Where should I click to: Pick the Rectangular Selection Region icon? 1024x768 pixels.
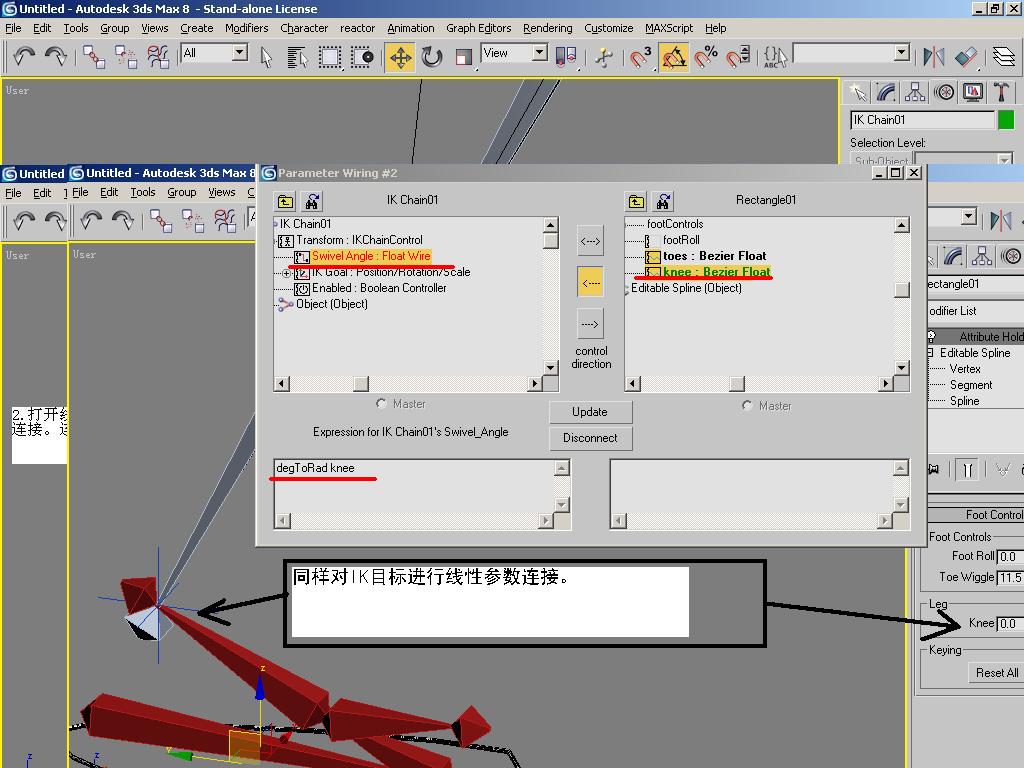click(x=330, y=57)
